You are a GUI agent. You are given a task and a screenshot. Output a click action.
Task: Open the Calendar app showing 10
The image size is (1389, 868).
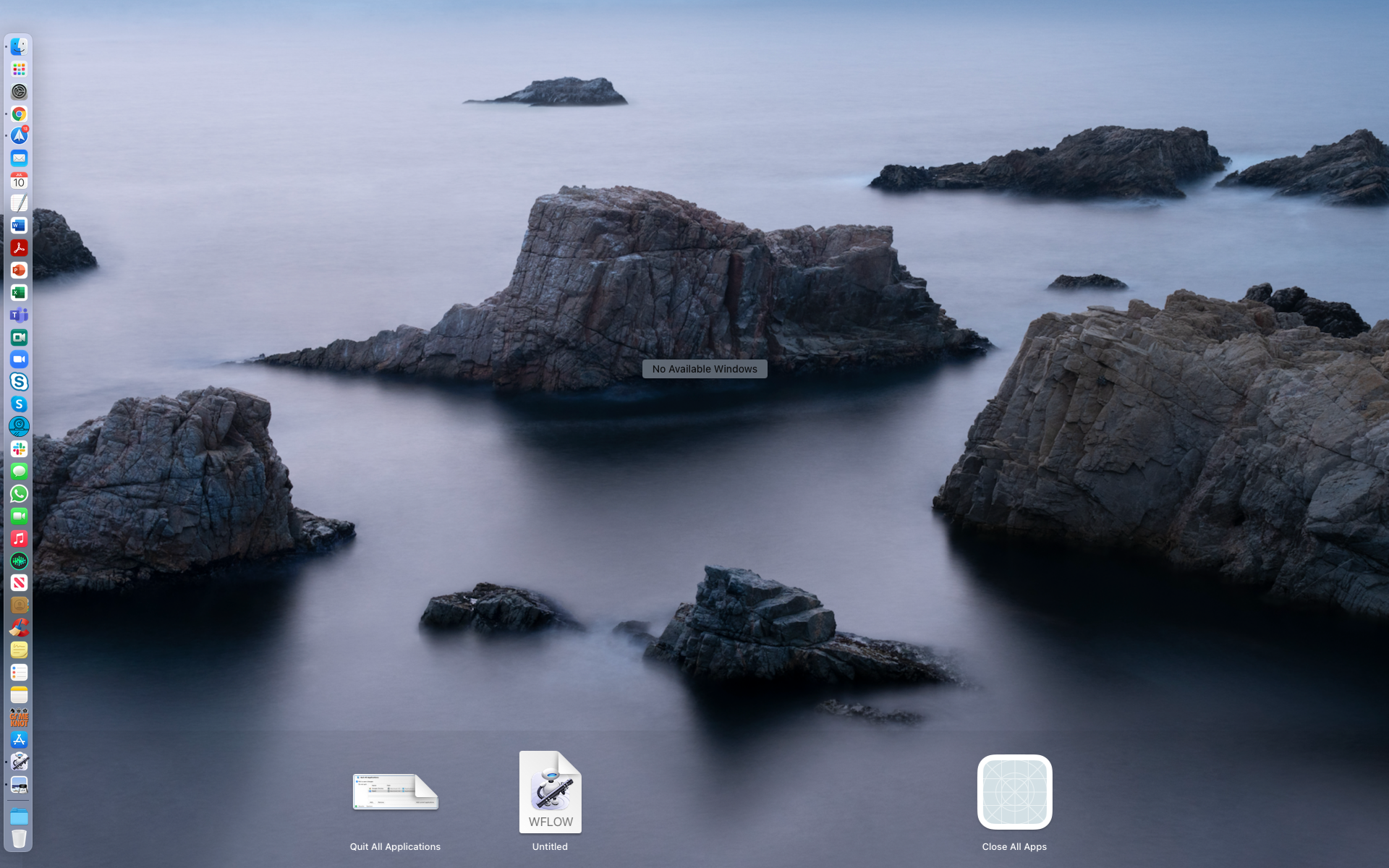19,181
